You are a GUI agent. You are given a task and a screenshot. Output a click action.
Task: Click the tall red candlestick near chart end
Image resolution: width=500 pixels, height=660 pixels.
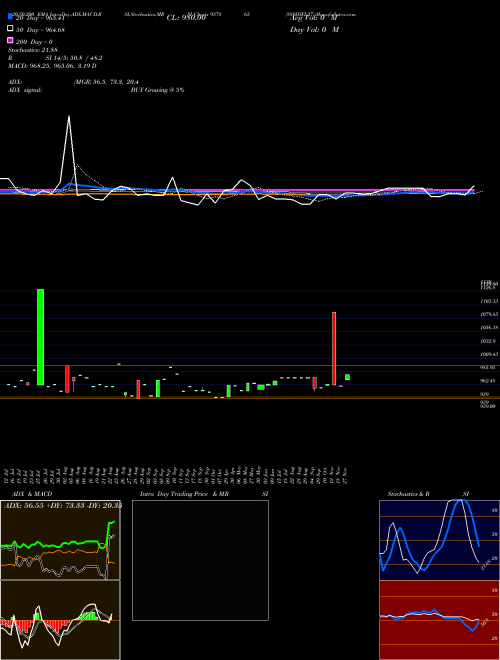pos(334,349)
